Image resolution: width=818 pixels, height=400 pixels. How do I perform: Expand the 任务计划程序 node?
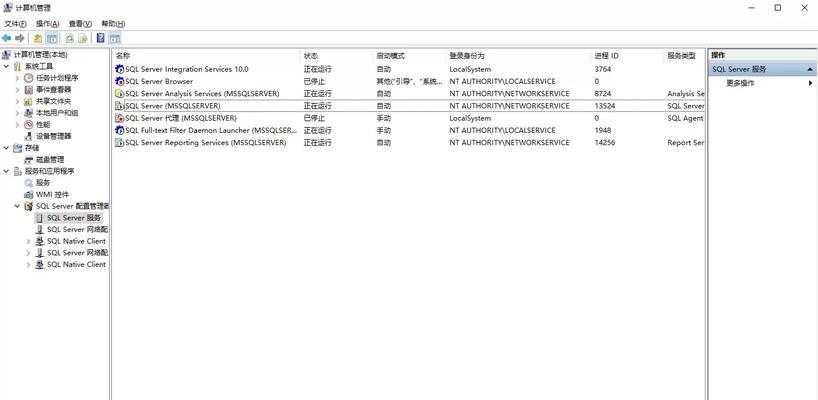[17, 78]
